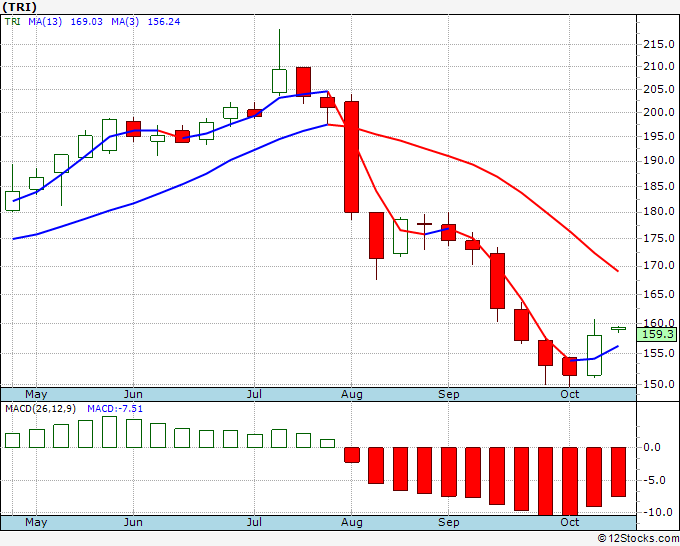Select the 175.0 price axis label

pyautogui.click(x=659, y=238)
